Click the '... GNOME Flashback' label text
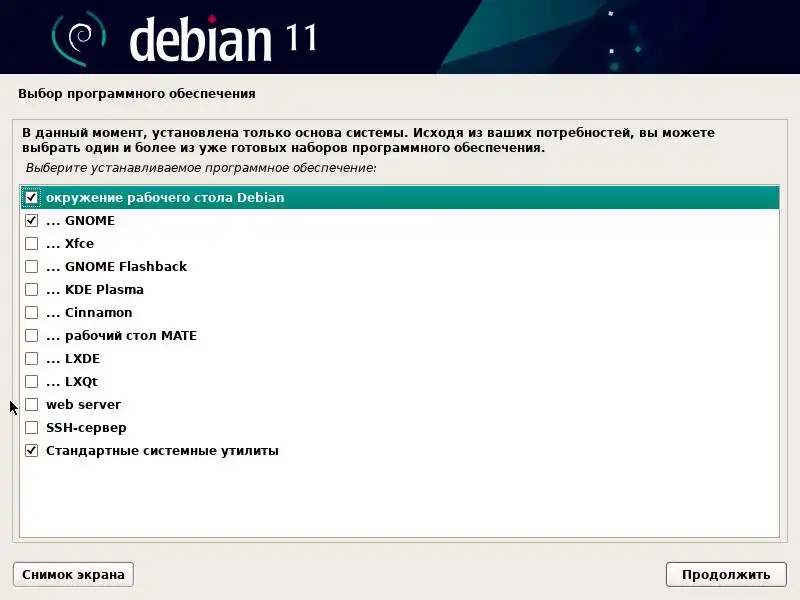800x600 pixels. click(116, 266)
